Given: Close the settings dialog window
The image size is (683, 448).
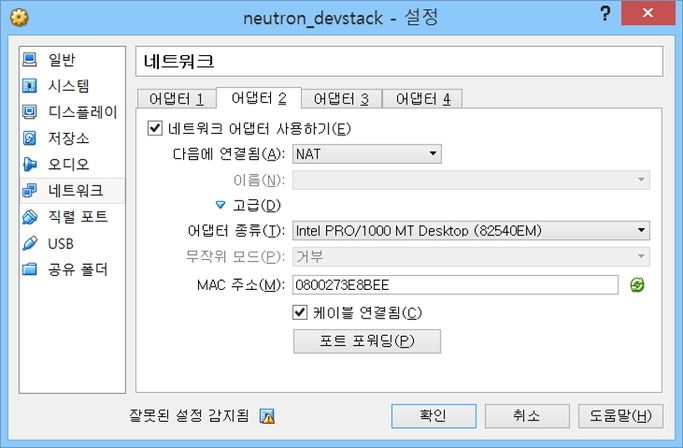Looking at the screenshot, I should [x=648, y=13].
